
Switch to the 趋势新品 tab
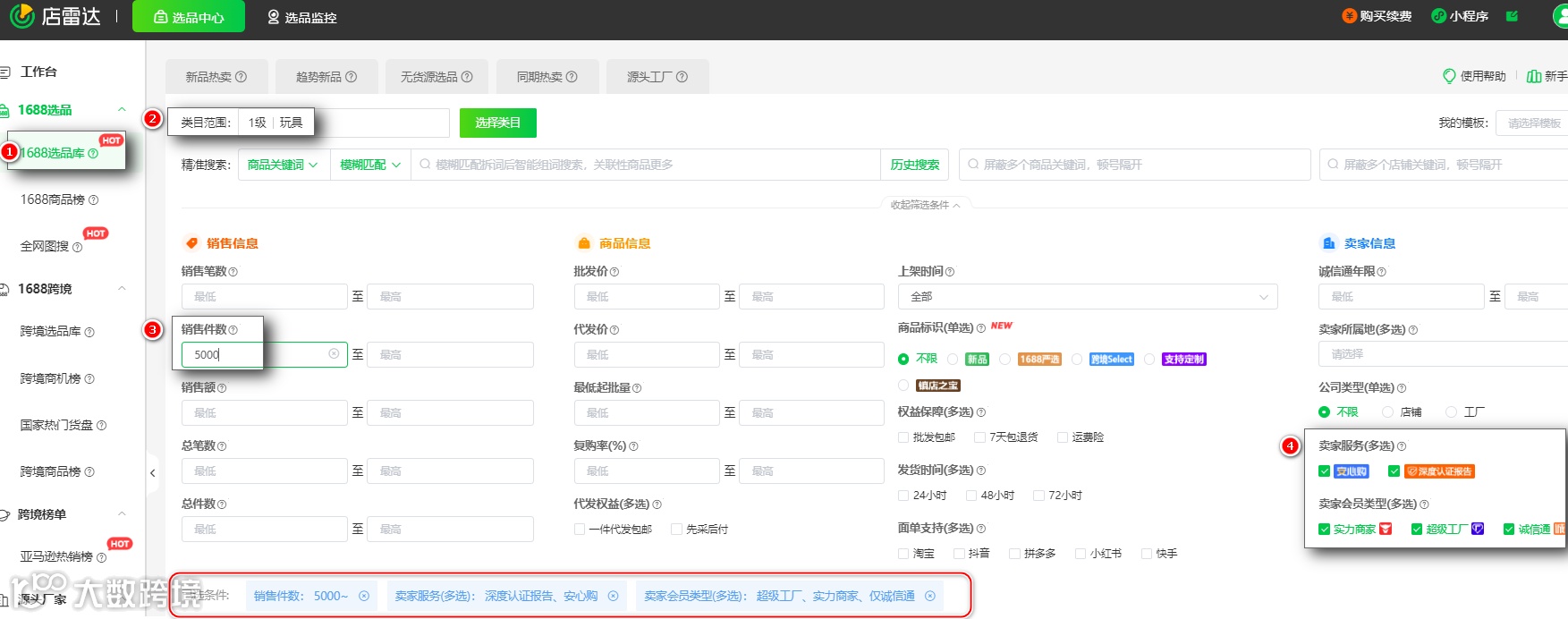[326, 77]
